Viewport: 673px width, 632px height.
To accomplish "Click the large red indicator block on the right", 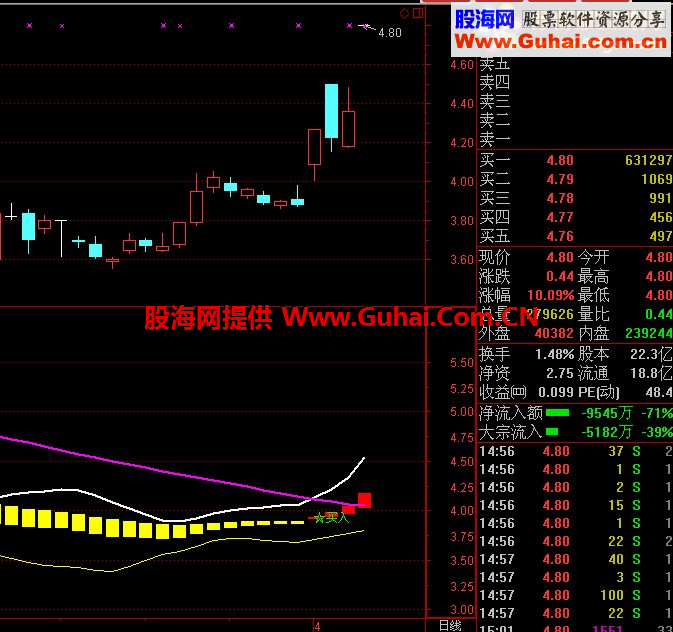I will point(364,500).
